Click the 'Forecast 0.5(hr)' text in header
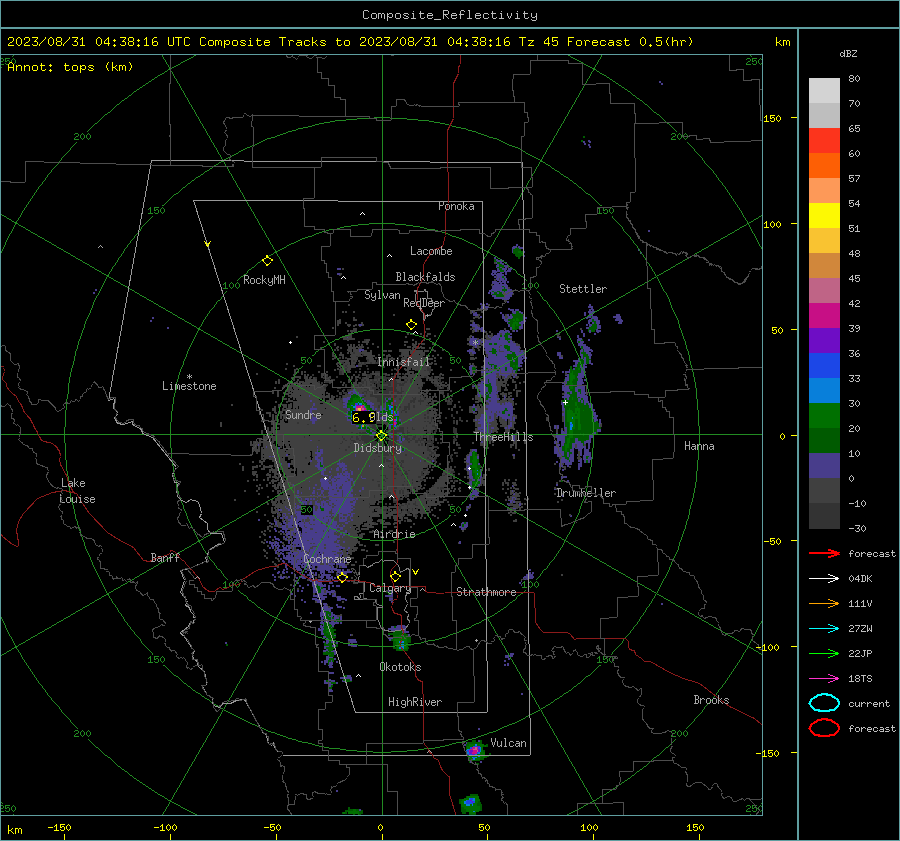 630,42
